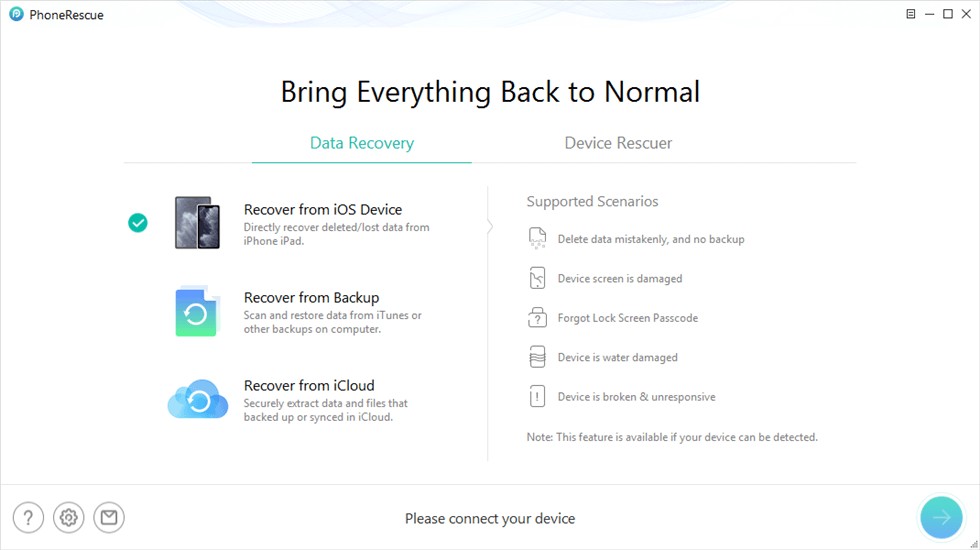Open settings with the gear icon

(x=69, y=517)
